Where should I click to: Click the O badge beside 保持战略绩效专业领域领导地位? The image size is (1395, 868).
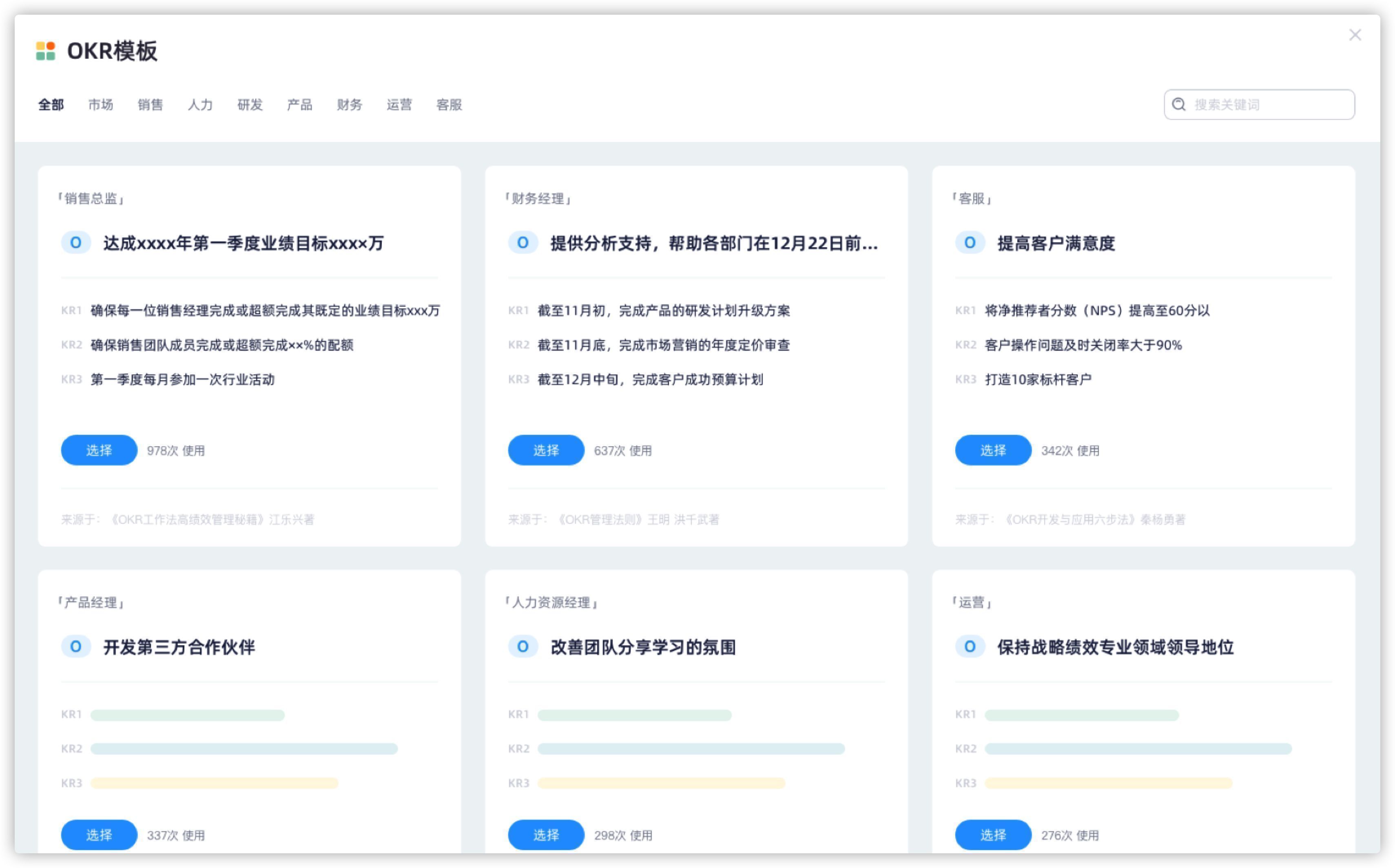(x=970, y=647)
